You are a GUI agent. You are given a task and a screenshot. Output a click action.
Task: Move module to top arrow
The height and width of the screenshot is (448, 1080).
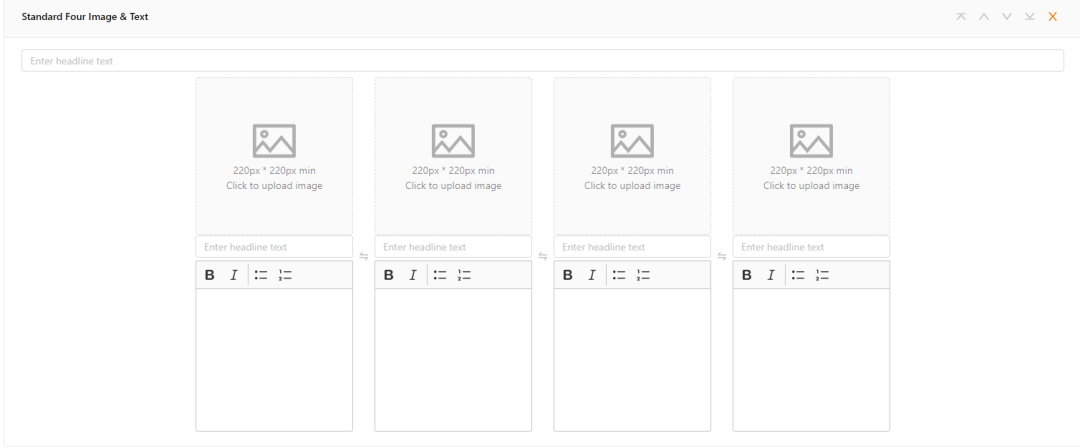[x=961, y=17]
